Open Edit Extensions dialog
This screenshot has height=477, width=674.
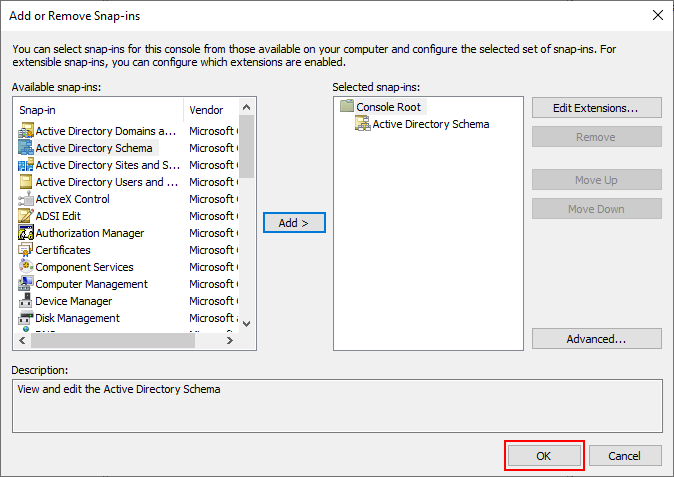pyautogui.click(x=596, y=107)
